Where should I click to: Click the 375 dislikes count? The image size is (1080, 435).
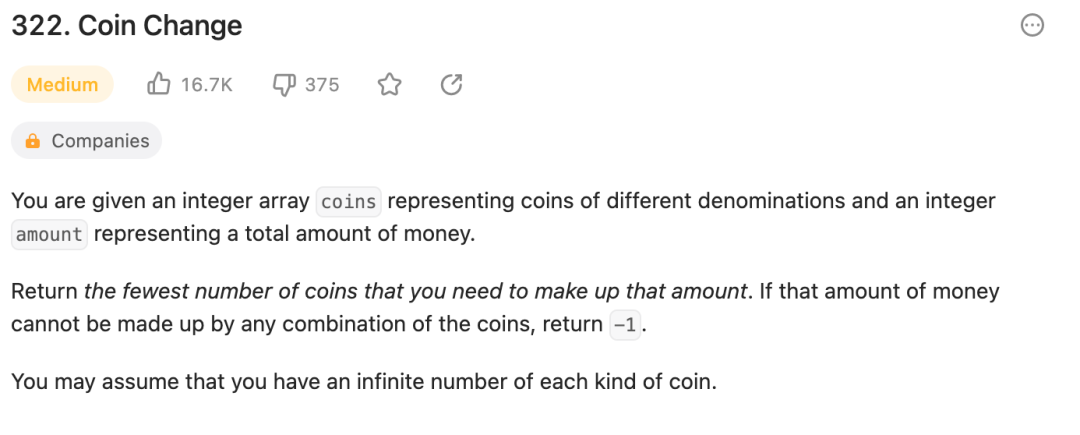coord(322,85)
